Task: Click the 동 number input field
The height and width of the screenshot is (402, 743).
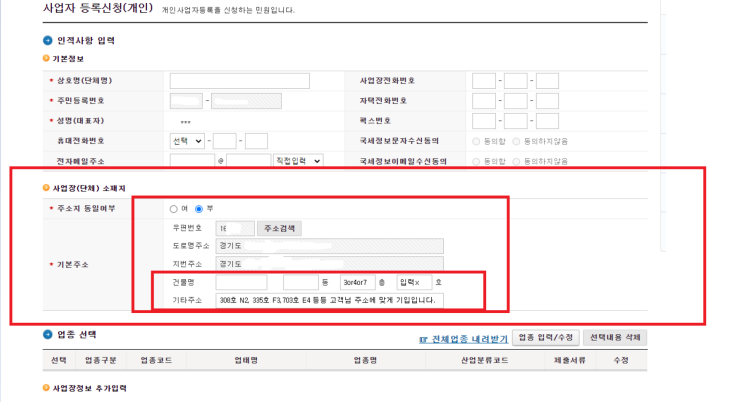Action: (x=300, y=283)
